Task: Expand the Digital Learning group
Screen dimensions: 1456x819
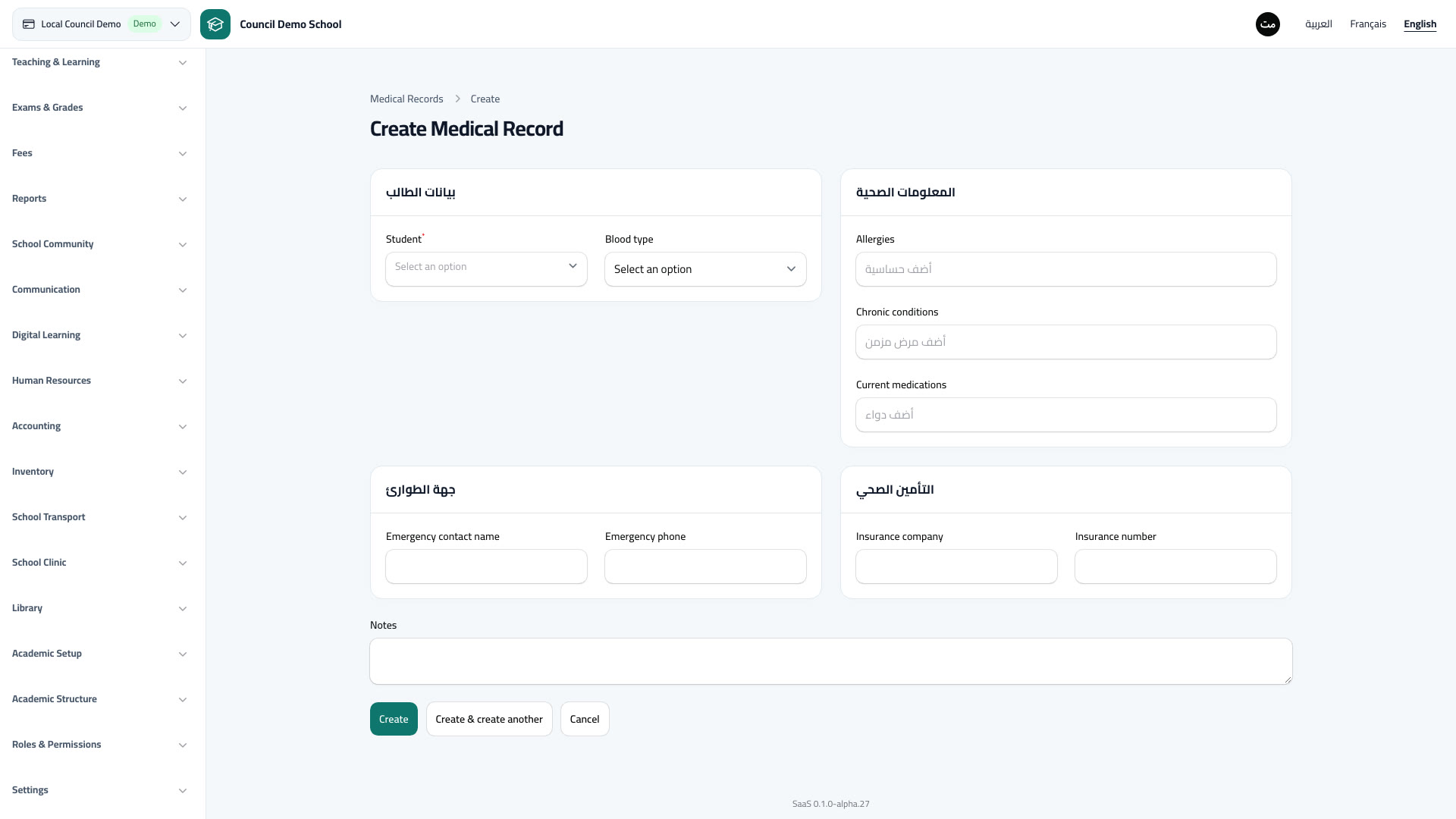Action: 99,335
